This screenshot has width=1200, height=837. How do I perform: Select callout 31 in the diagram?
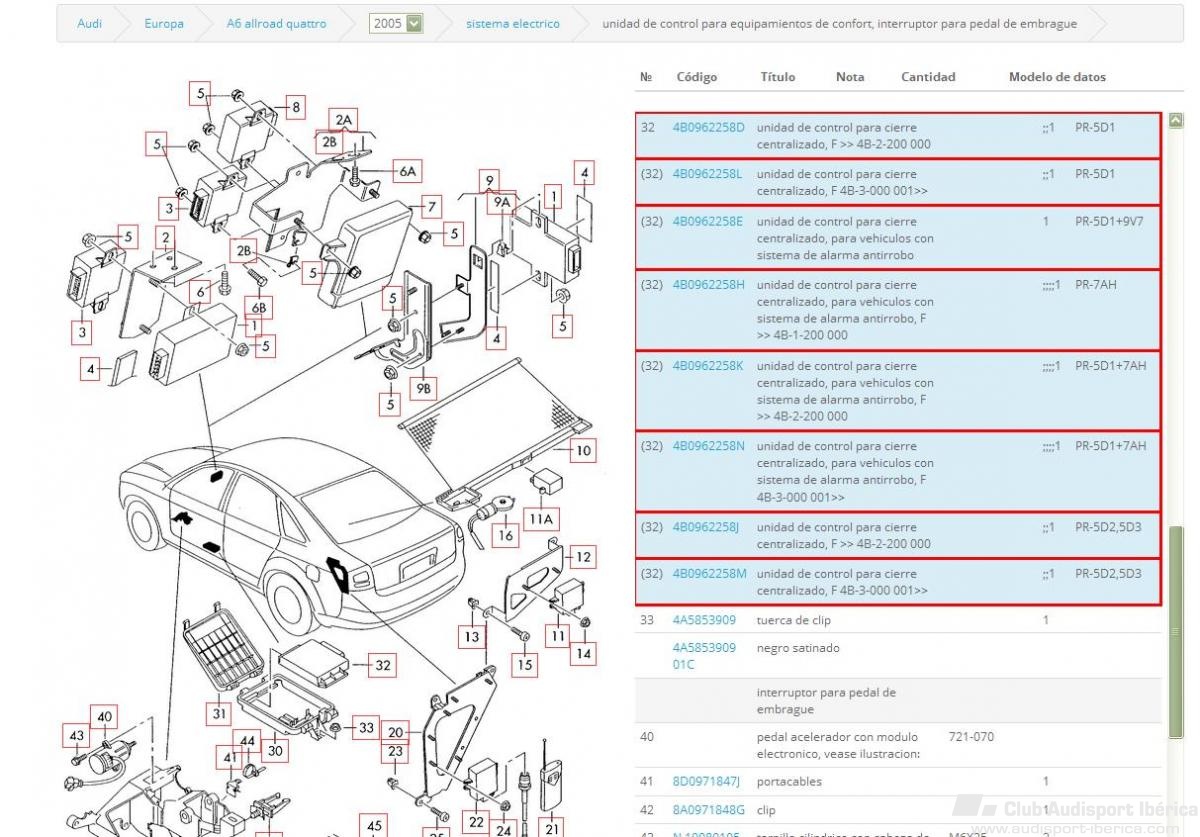point(219,712)
